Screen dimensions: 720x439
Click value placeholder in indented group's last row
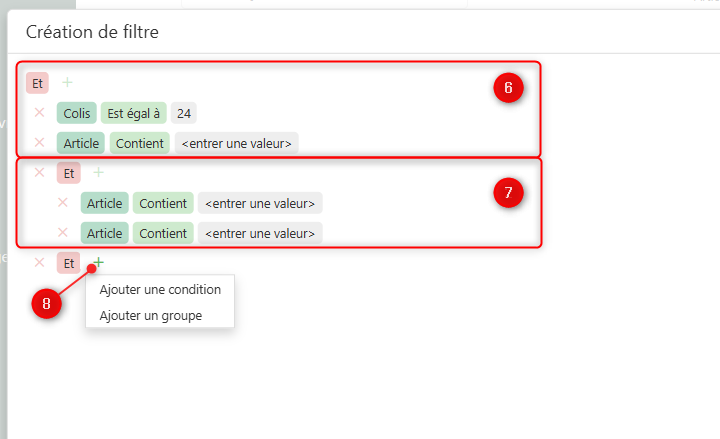(260, 233)
